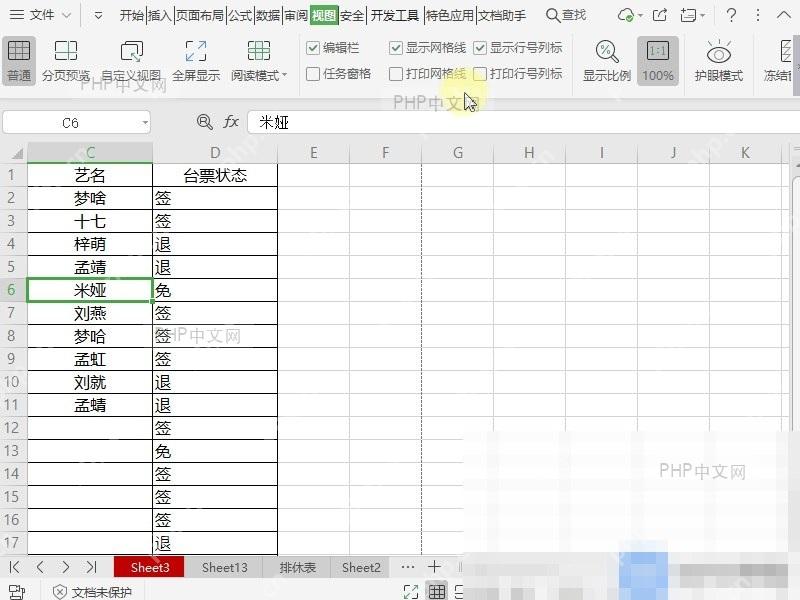Click the Name Box showing C6
This screenshot has height=600, width=800.
point(70,123)
